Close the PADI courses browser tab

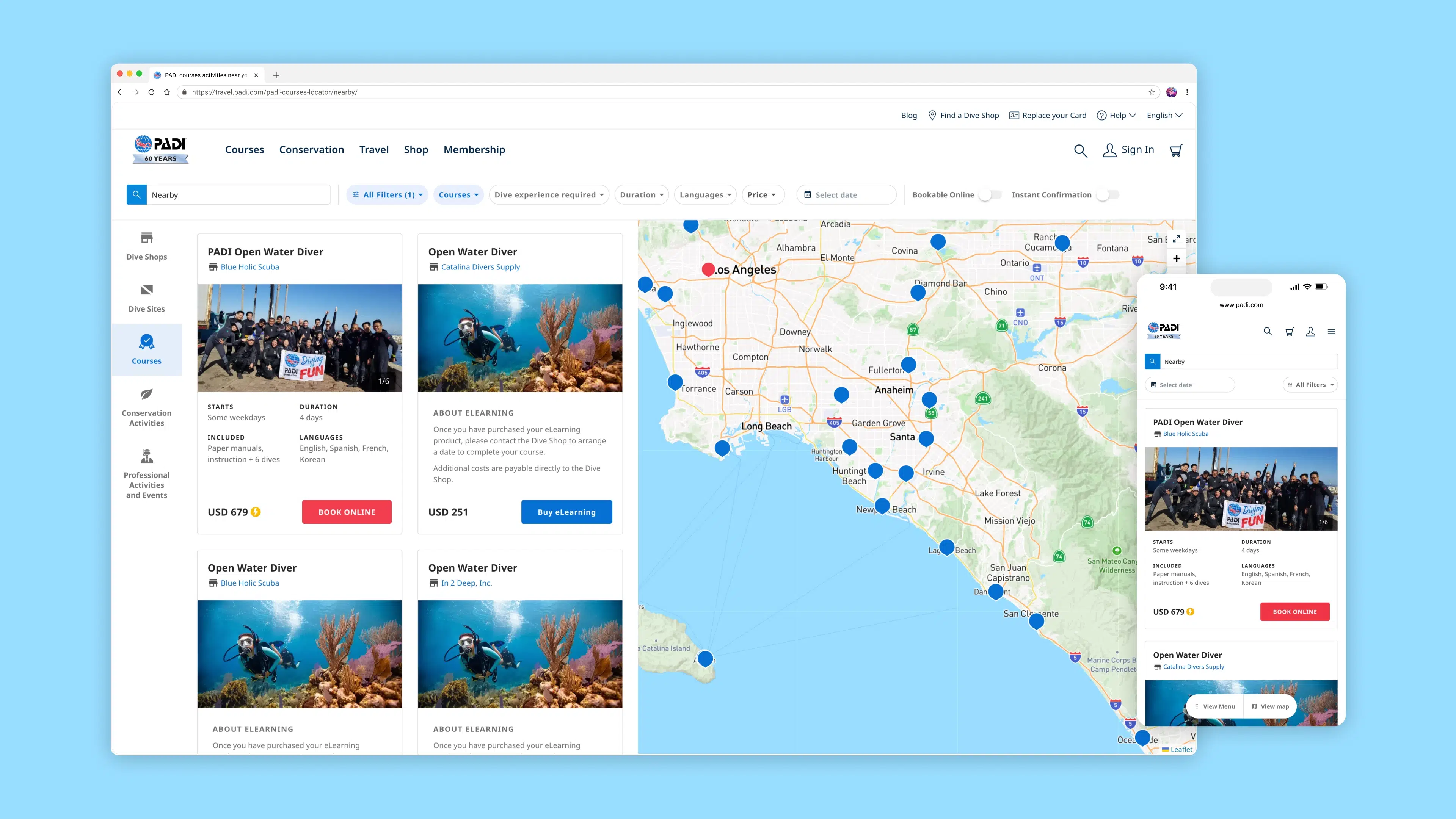pyautogui.click(x=256, y=75)
